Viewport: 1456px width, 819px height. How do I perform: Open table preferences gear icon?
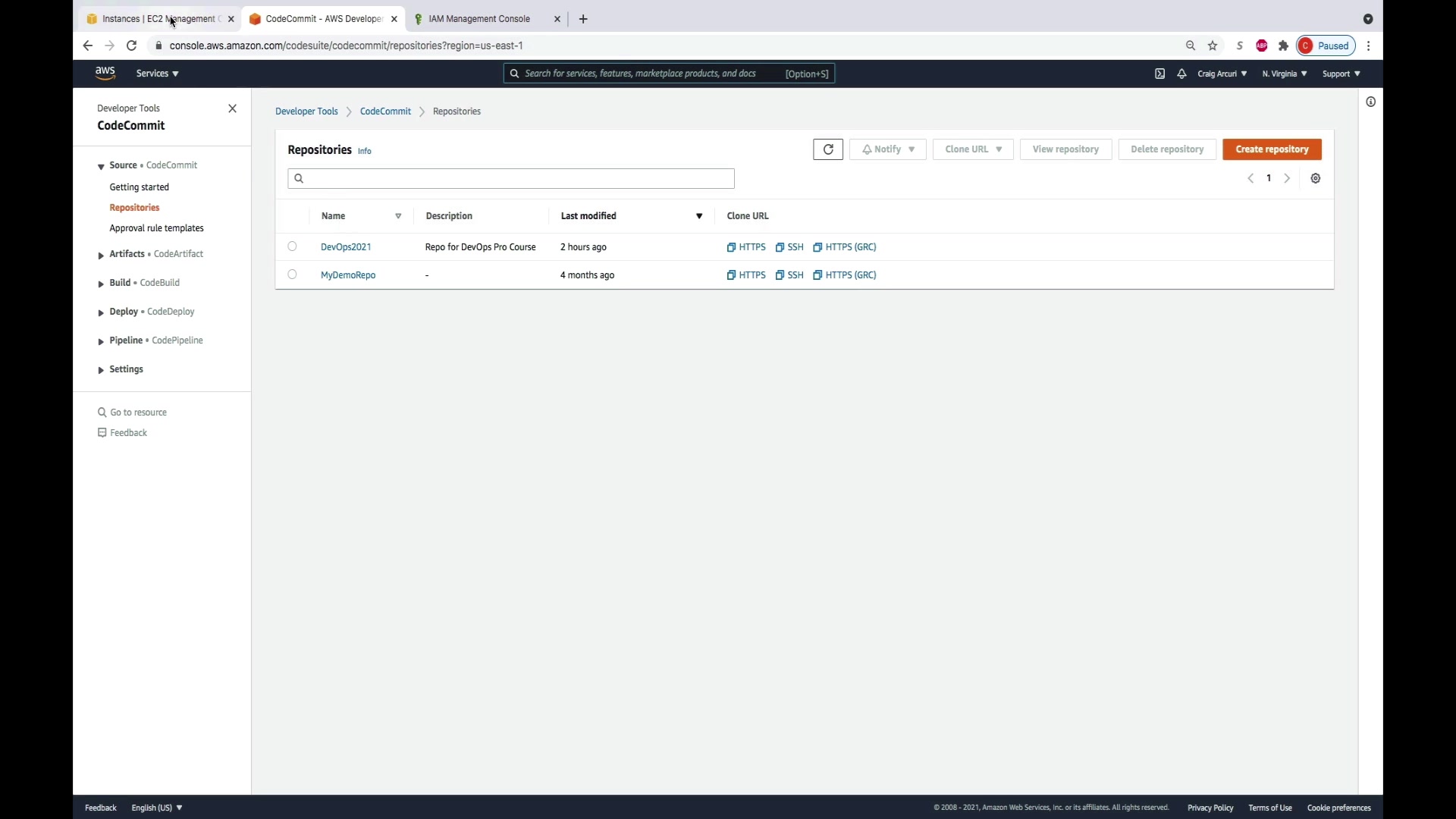[1316, 178]
